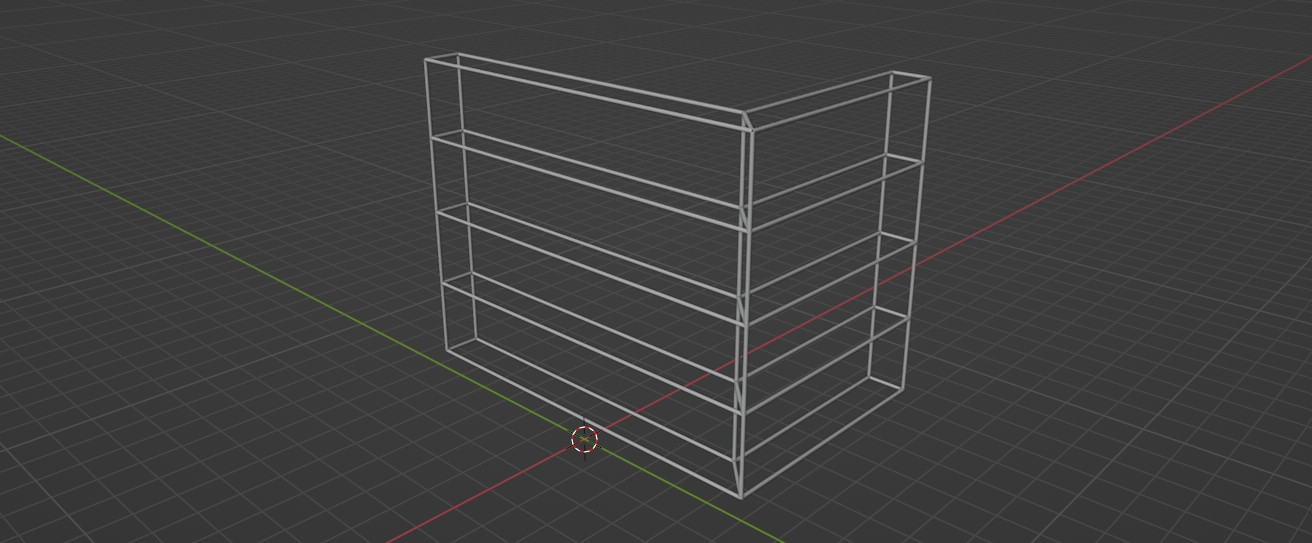Click empty grid in the bottom-right viewport area
1312x543 pixels.
[x=1150, y=450]
